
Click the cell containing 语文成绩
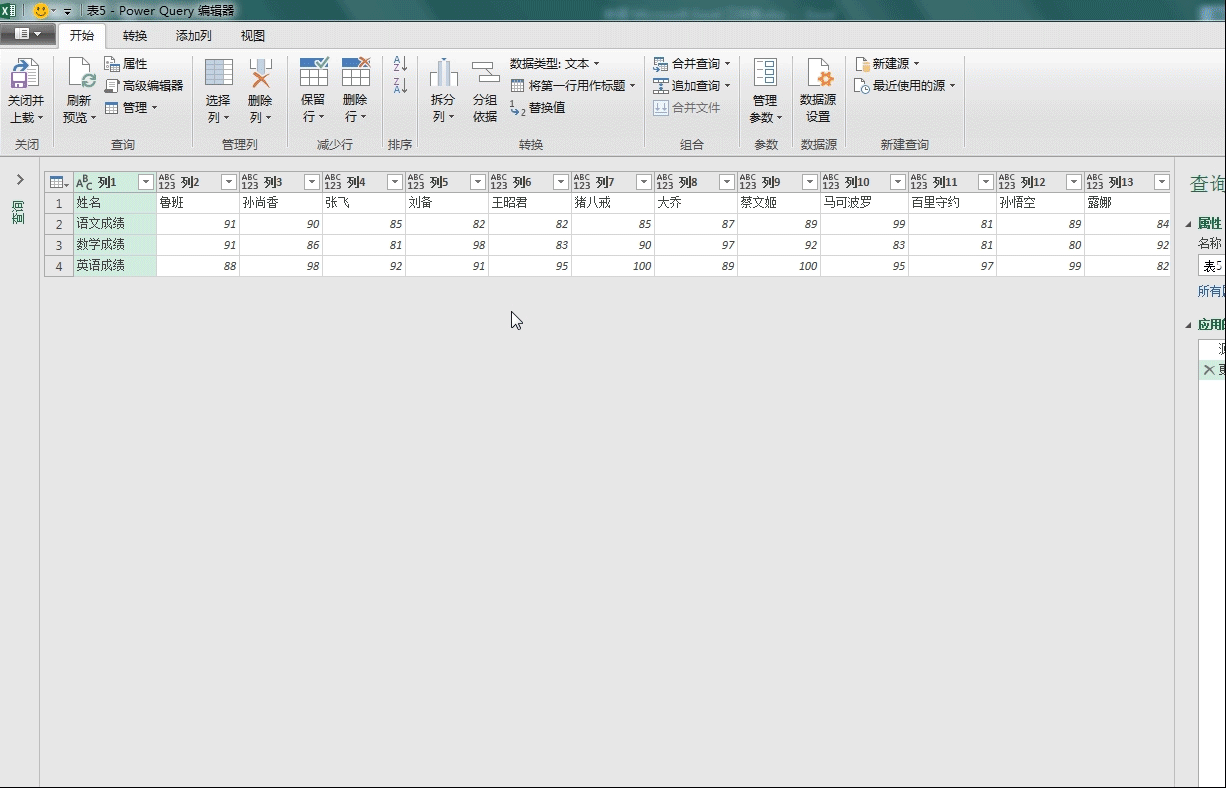click(115, 224)
